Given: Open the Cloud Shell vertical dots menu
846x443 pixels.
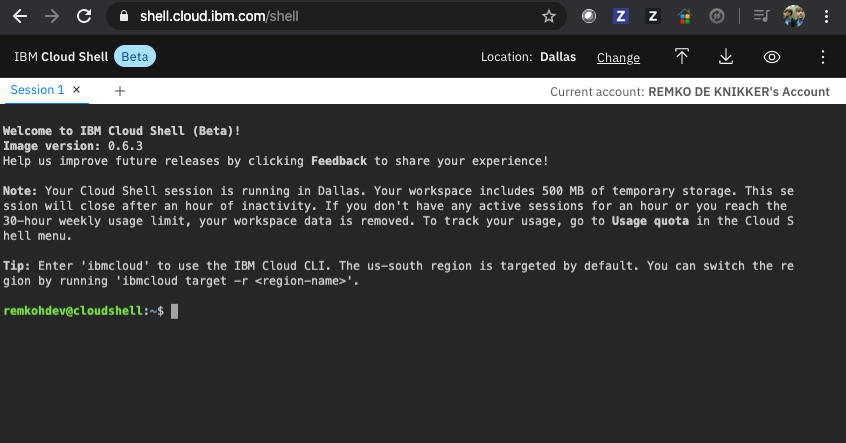Looking at the screenshot, I should [x=822, y=57].
